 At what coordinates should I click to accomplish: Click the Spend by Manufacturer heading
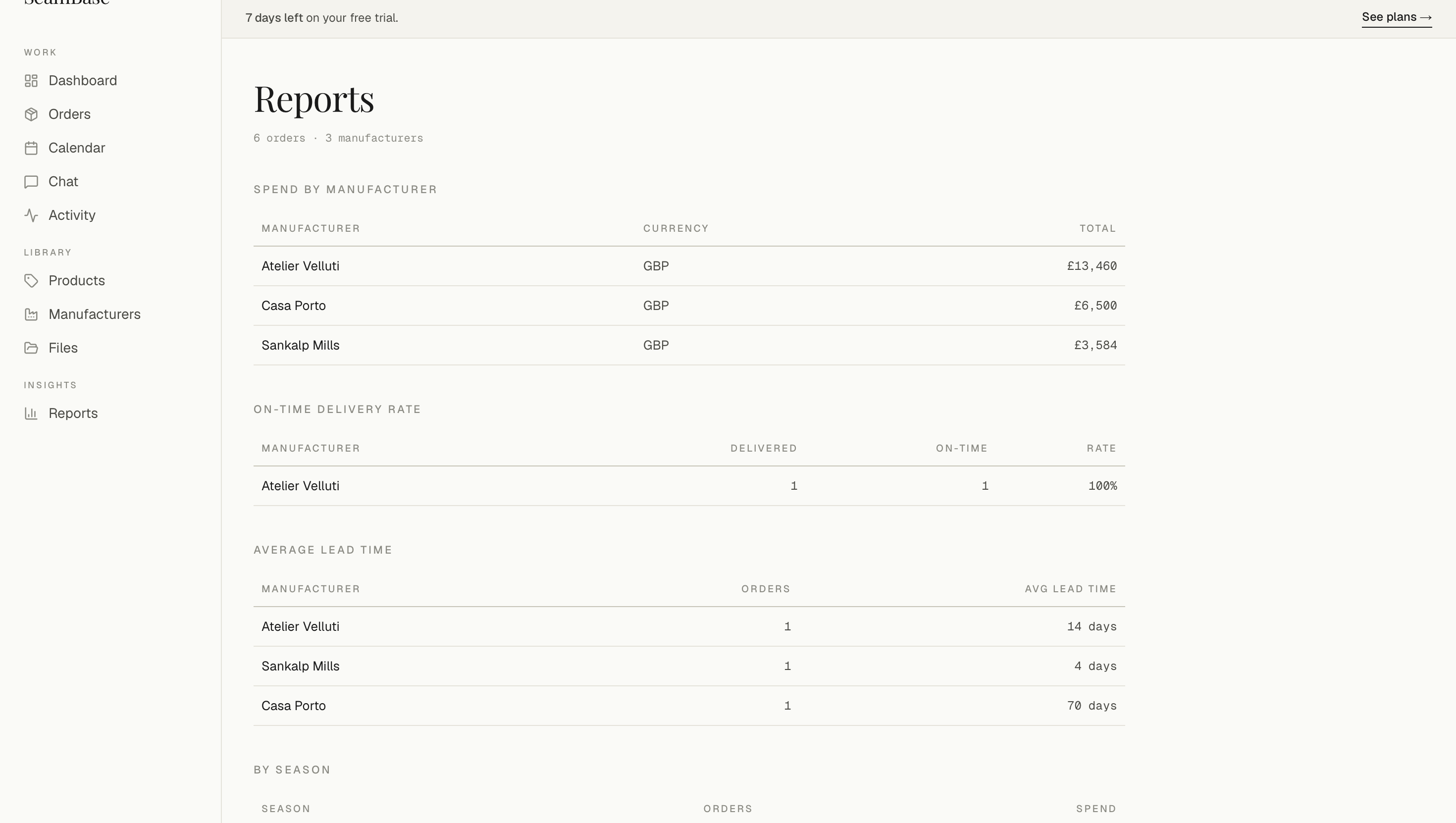tap(345, 189)
